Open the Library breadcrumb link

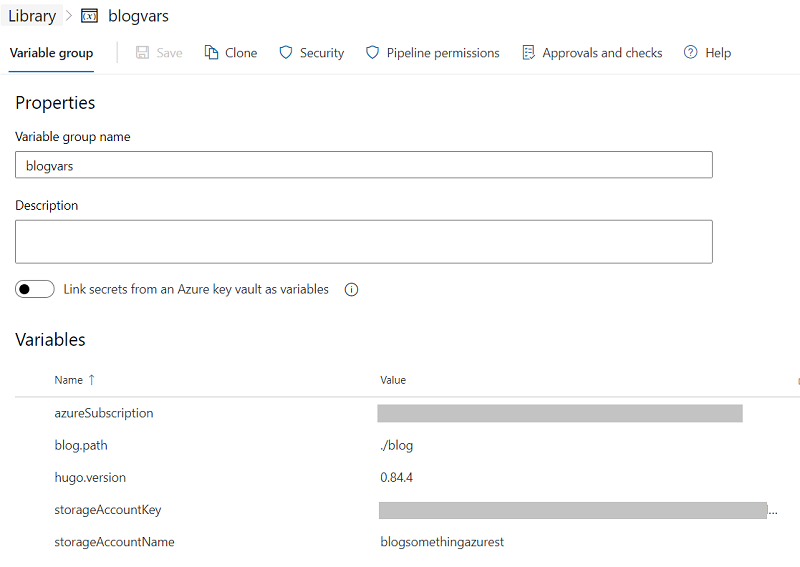(32, 17)
